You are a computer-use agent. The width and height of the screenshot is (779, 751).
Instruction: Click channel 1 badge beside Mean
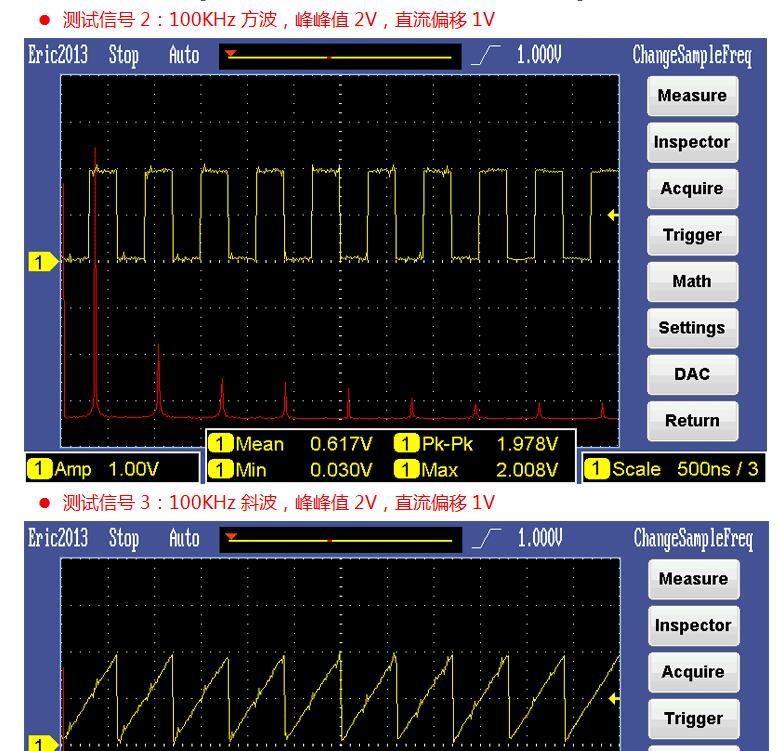pyautogui.click(x=221, y=444)
